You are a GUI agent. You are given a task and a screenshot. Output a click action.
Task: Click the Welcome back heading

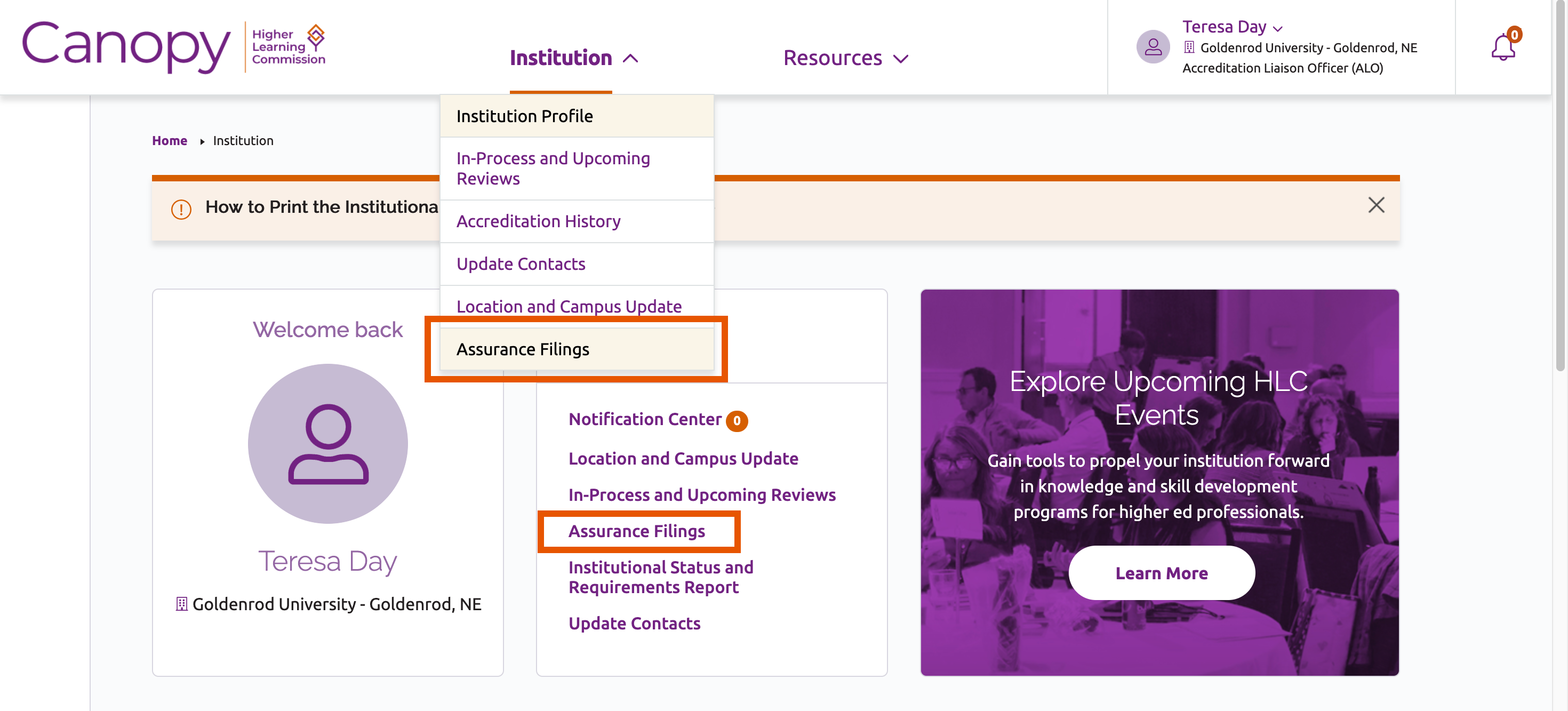point(327,329)
